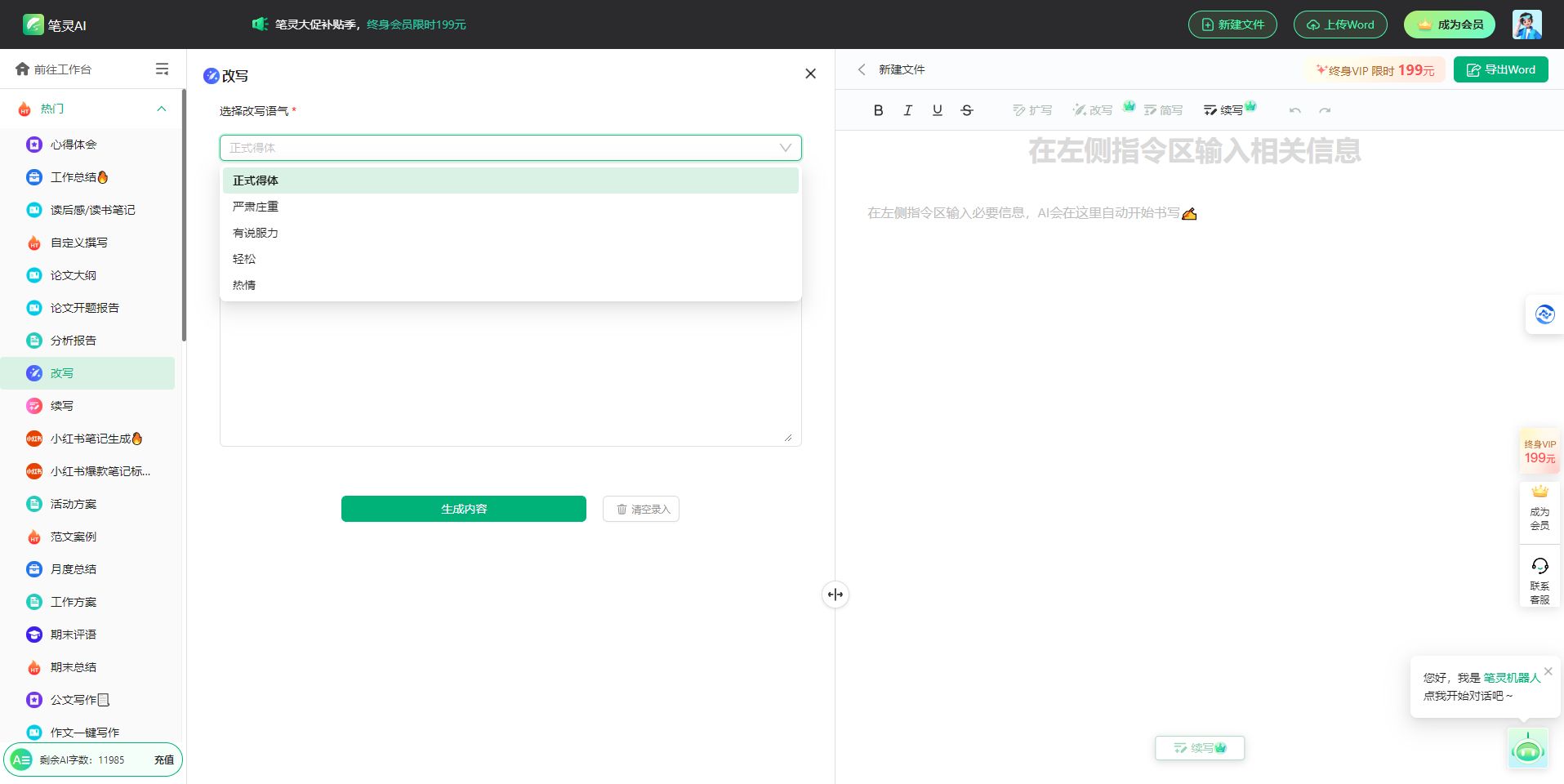Close the 改写 panel
Viewport: 1564px width, 784px height.
pos(810,73)
